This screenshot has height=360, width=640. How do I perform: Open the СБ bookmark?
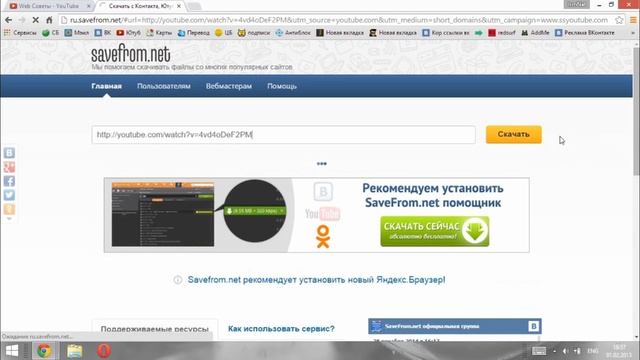pyautogui.click(x=51, y=33)
